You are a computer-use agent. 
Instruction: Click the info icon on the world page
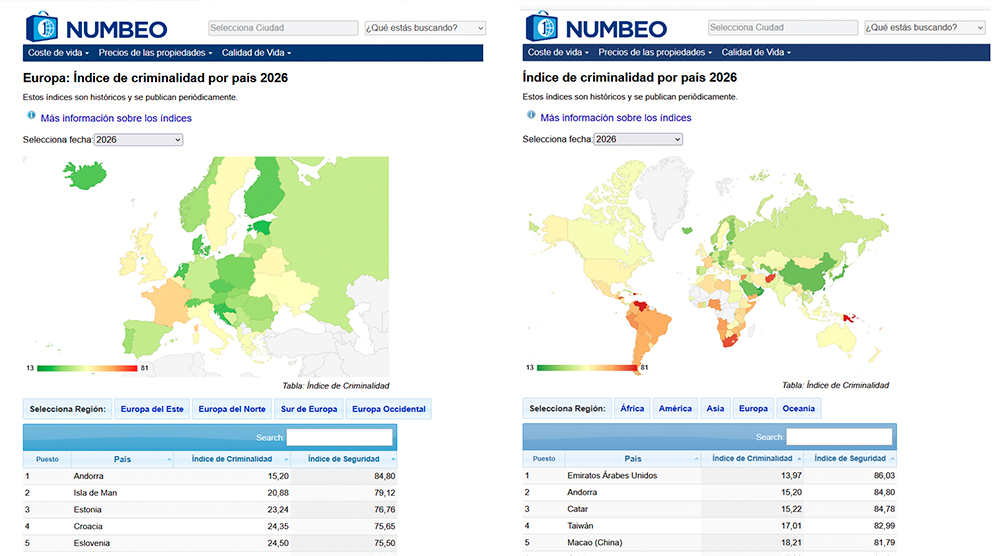(531, 116)
